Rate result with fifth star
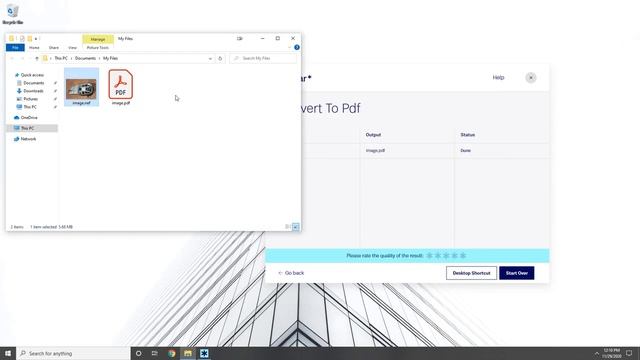The height and width of the screenshot is (360, 640). (x=463, y=256)
